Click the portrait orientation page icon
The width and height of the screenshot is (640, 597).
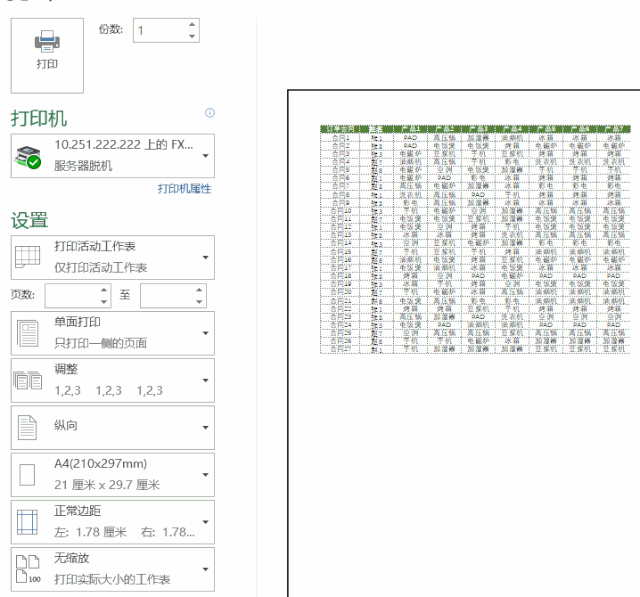point(27,427)
